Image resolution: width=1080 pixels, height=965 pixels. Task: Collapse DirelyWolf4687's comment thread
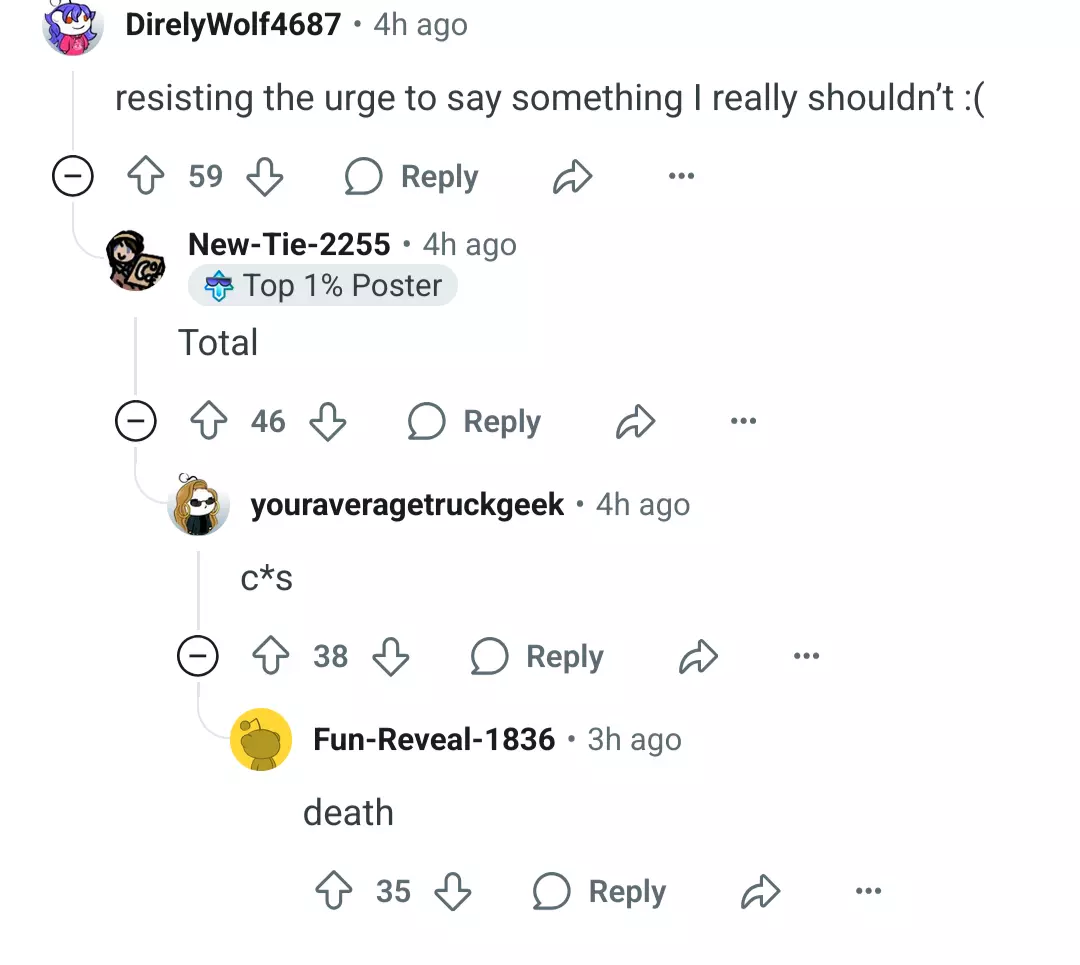[73, 176]
